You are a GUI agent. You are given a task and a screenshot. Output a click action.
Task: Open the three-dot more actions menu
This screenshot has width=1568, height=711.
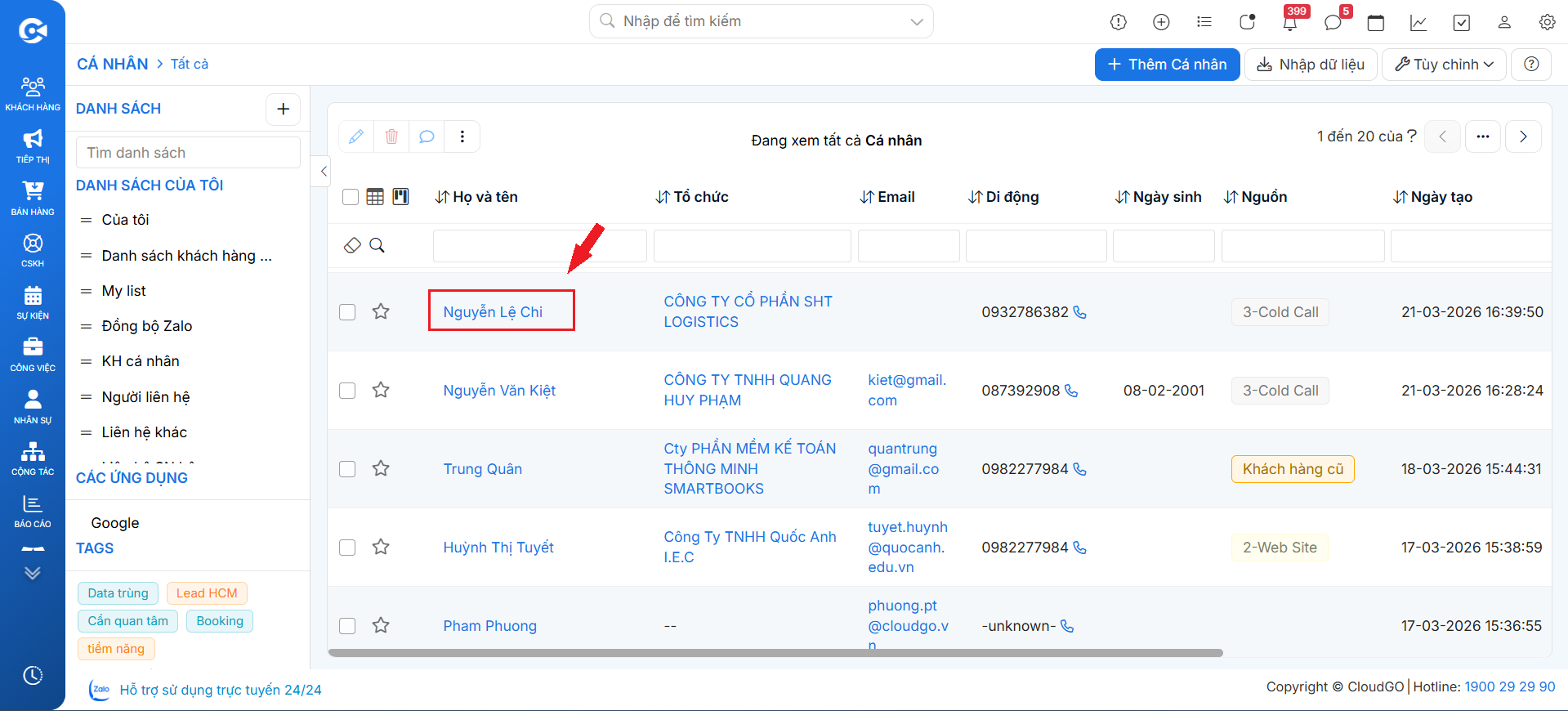click(x=462, y=136)
